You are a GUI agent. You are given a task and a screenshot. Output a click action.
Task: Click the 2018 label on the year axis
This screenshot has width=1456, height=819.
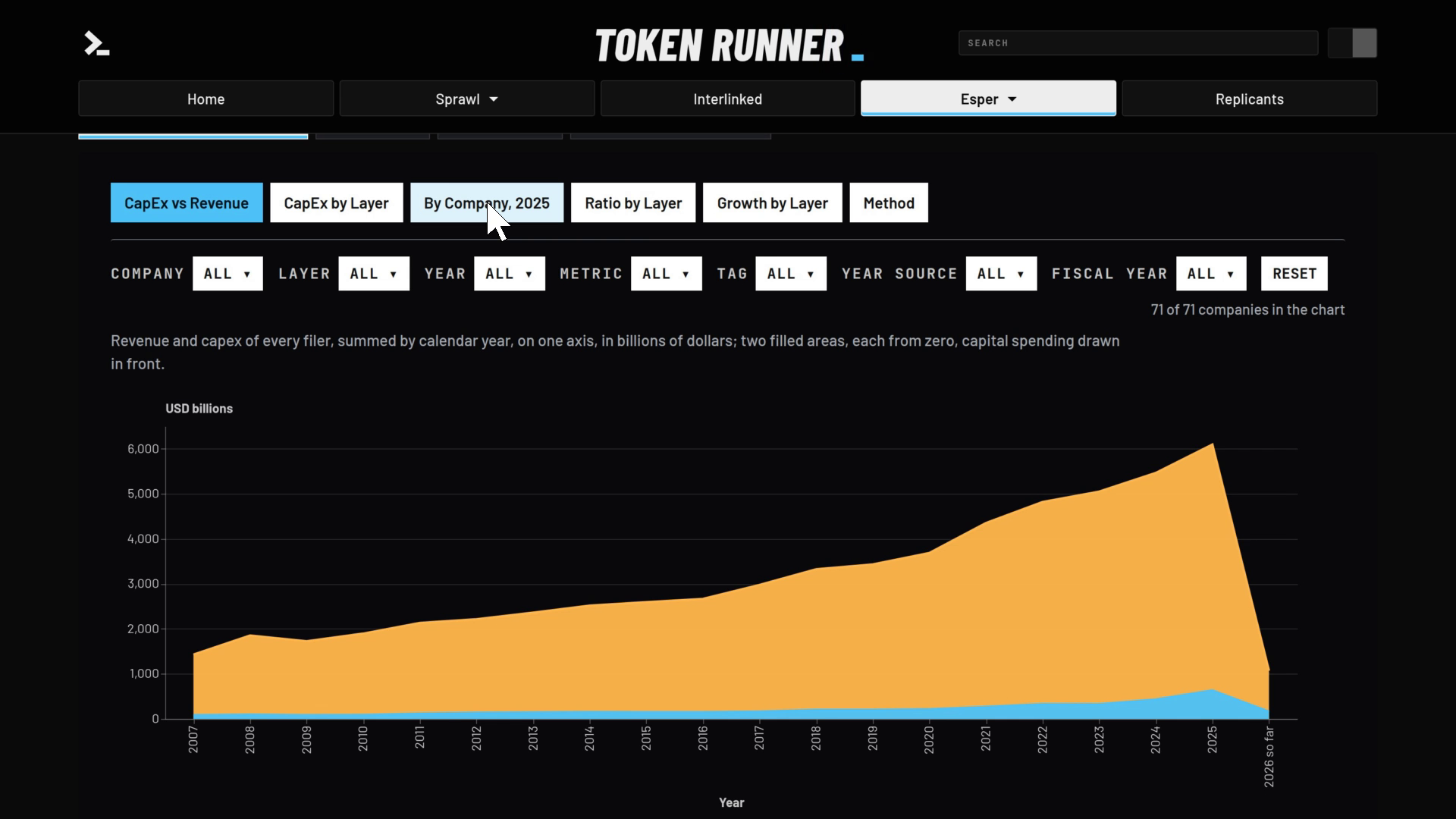click(816, 739)
